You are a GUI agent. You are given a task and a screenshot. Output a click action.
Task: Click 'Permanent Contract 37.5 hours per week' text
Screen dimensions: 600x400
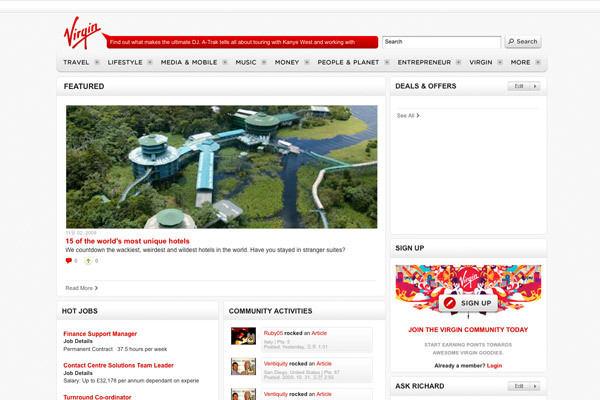pos(115,349)
